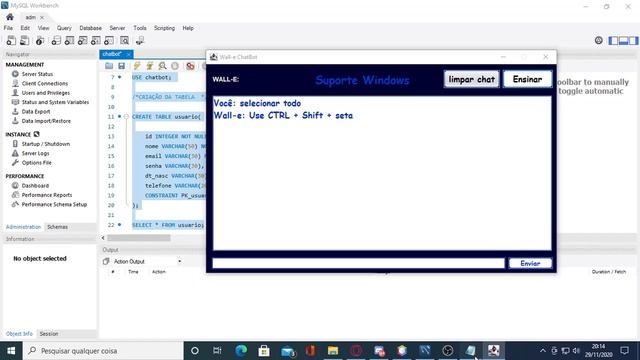
Task: Open Server Status in Navigator
Action: (37, 74)
